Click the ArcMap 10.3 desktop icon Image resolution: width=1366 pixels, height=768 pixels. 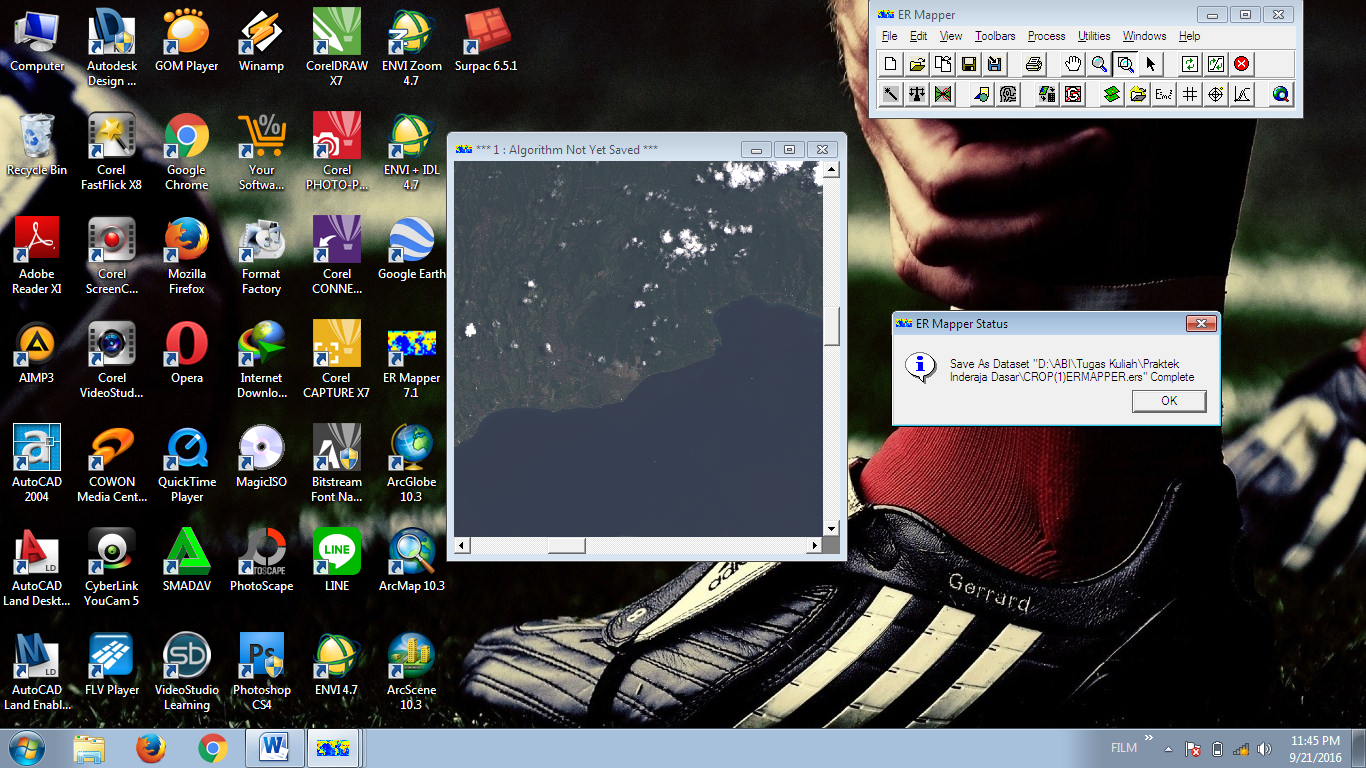coord(411,561)
